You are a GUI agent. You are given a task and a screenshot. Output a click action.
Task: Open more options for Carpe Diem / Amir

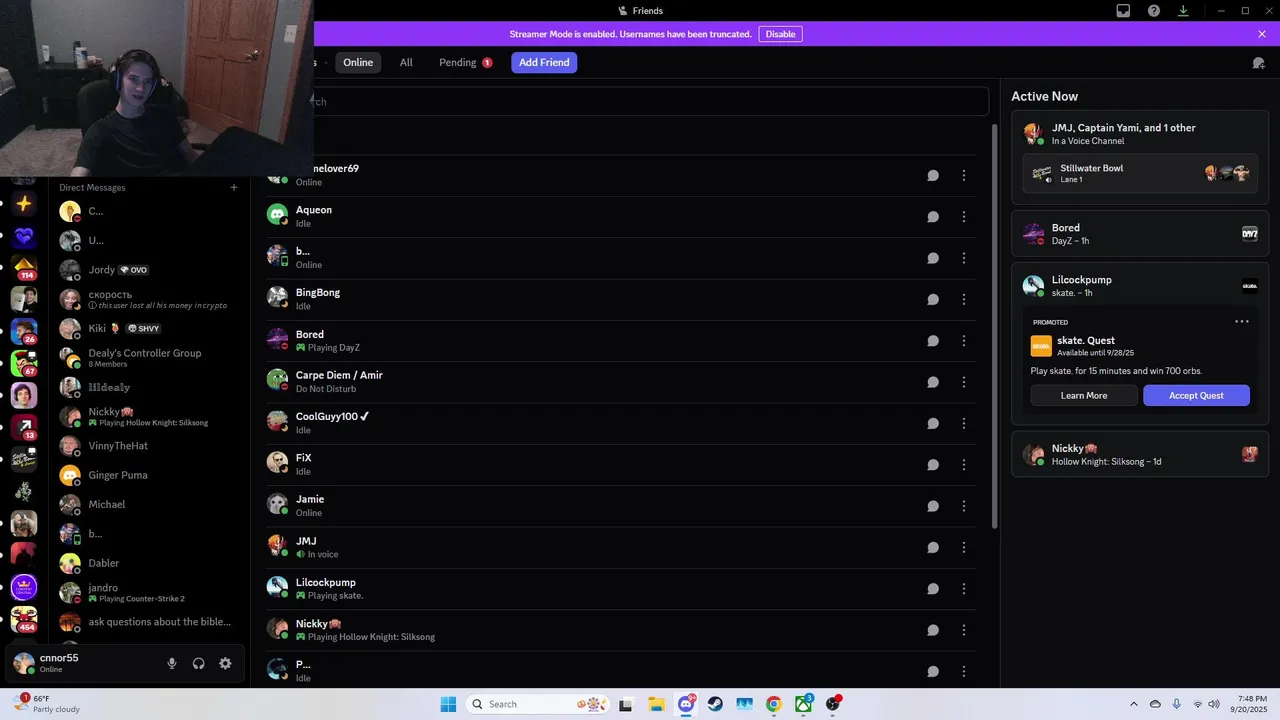click(x=964, y=382)
